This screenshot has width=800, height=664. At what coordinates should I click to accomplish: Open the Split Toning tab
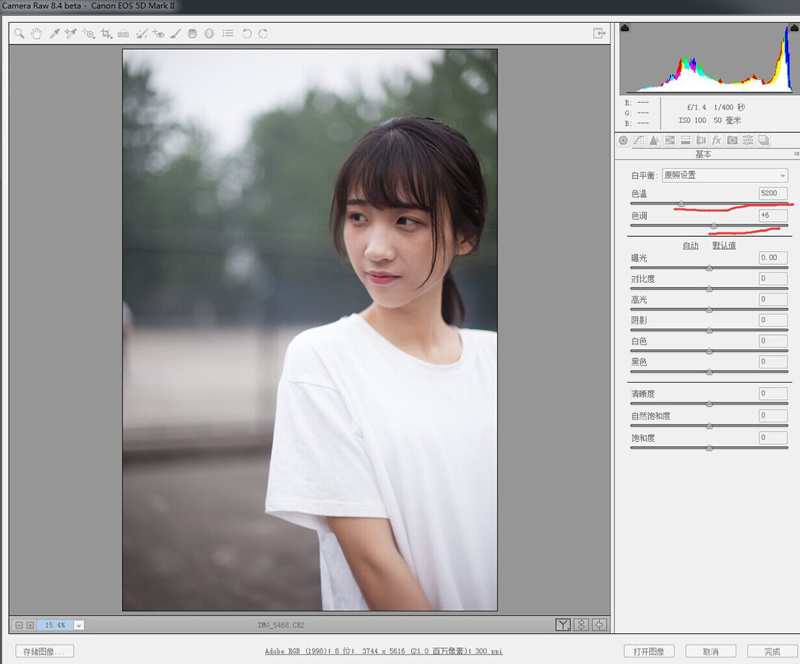coord(686,140)
